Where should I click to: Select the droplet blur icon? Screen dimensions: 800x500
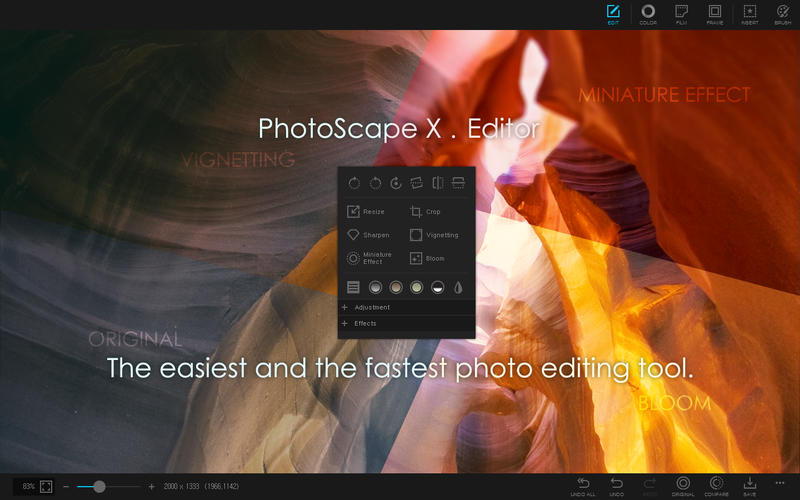(x=458, y=288)
